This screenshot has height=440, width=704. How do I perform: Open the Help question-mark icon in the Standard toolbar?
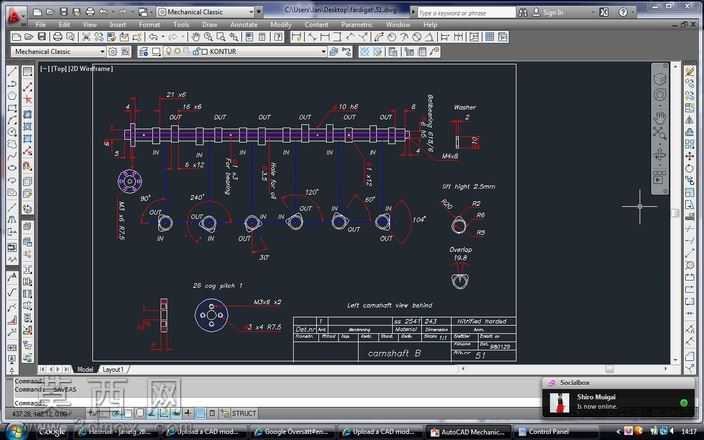[278, 37]
